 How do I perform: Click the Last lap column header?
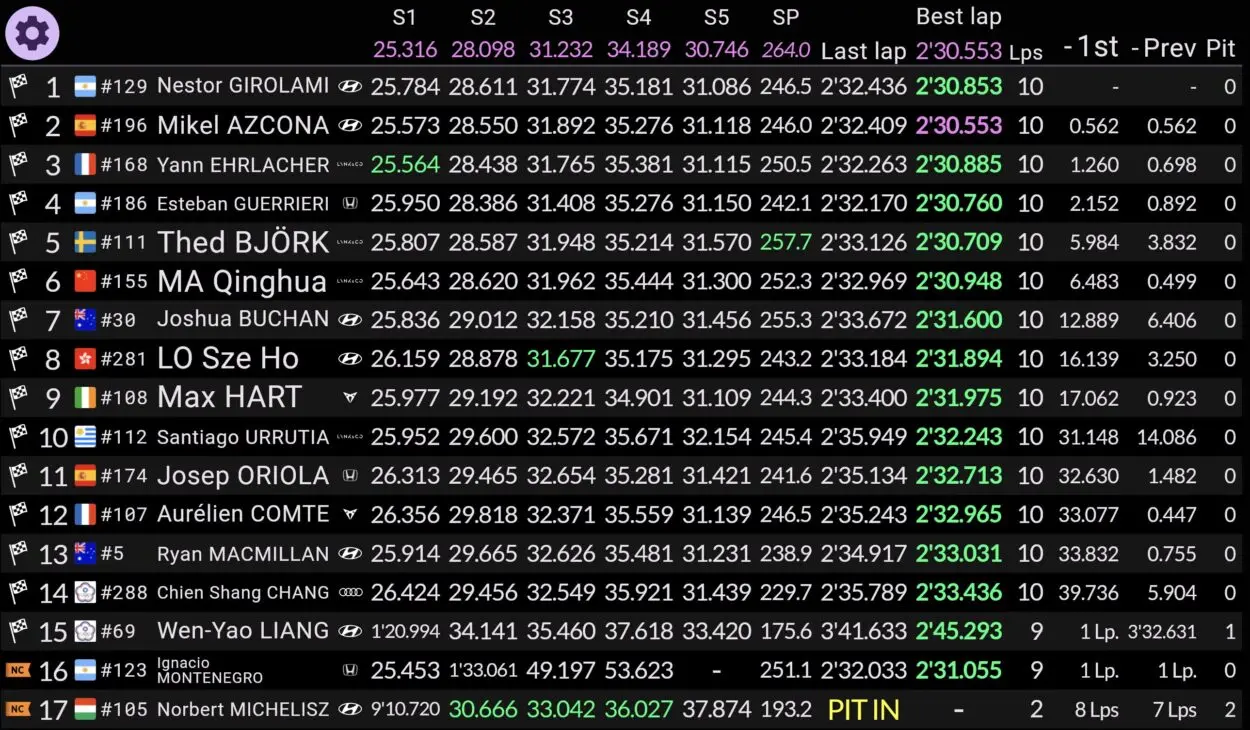coord(863,51)
